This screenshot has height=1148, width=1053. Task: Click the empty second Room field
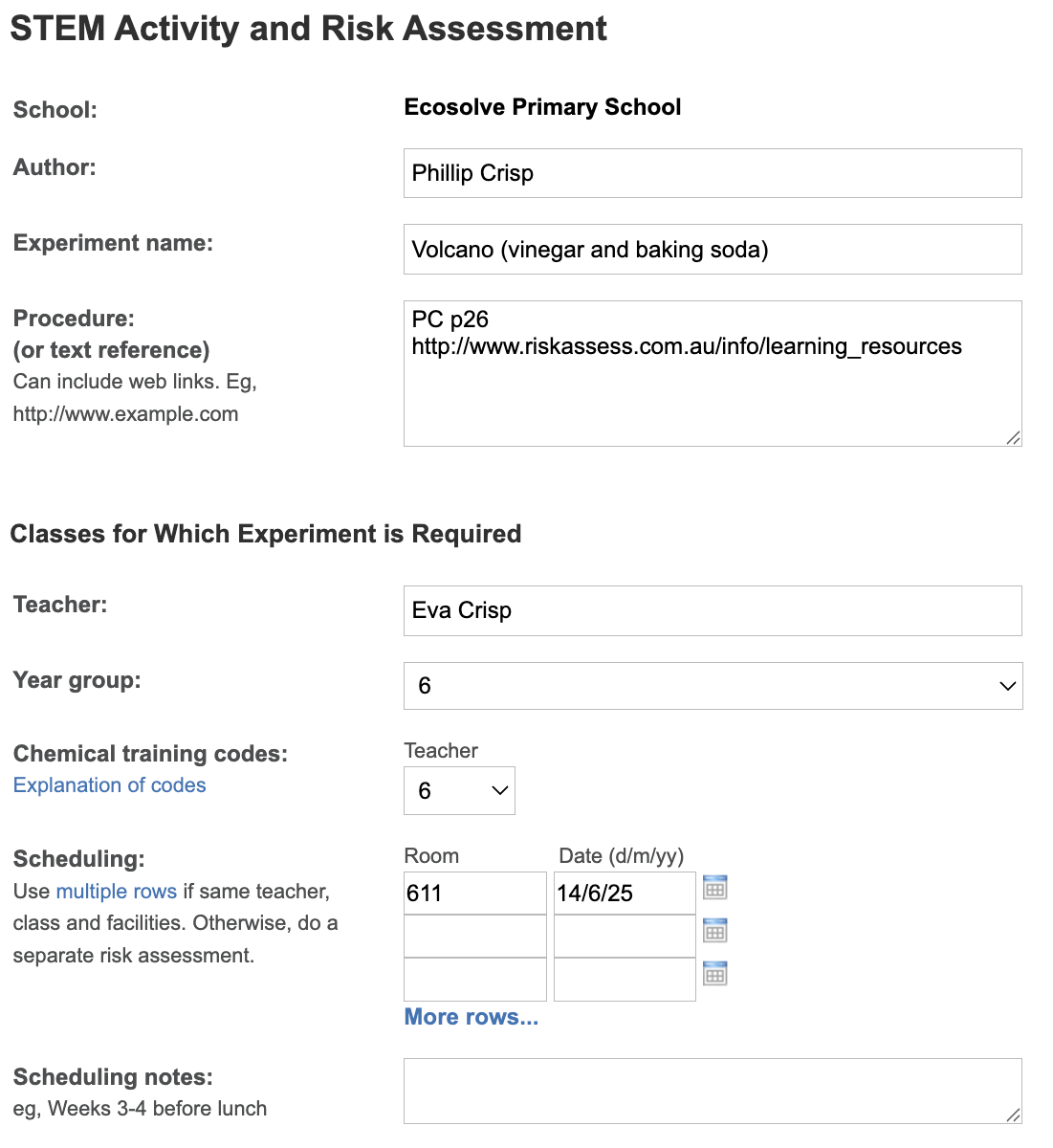(474, 936)
